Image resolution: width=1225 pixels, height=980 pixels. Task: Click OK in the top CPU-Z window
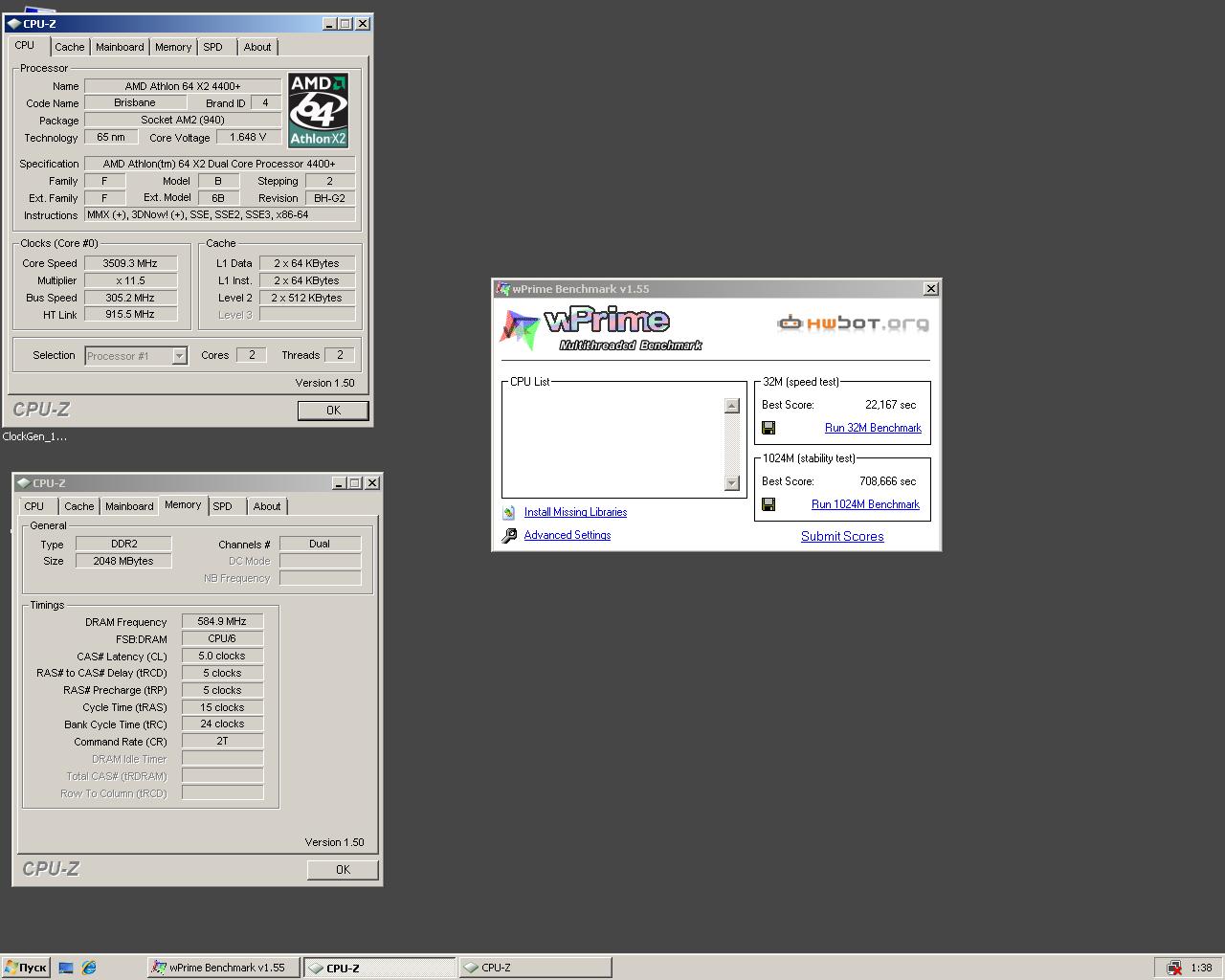[x=333, y=411]
